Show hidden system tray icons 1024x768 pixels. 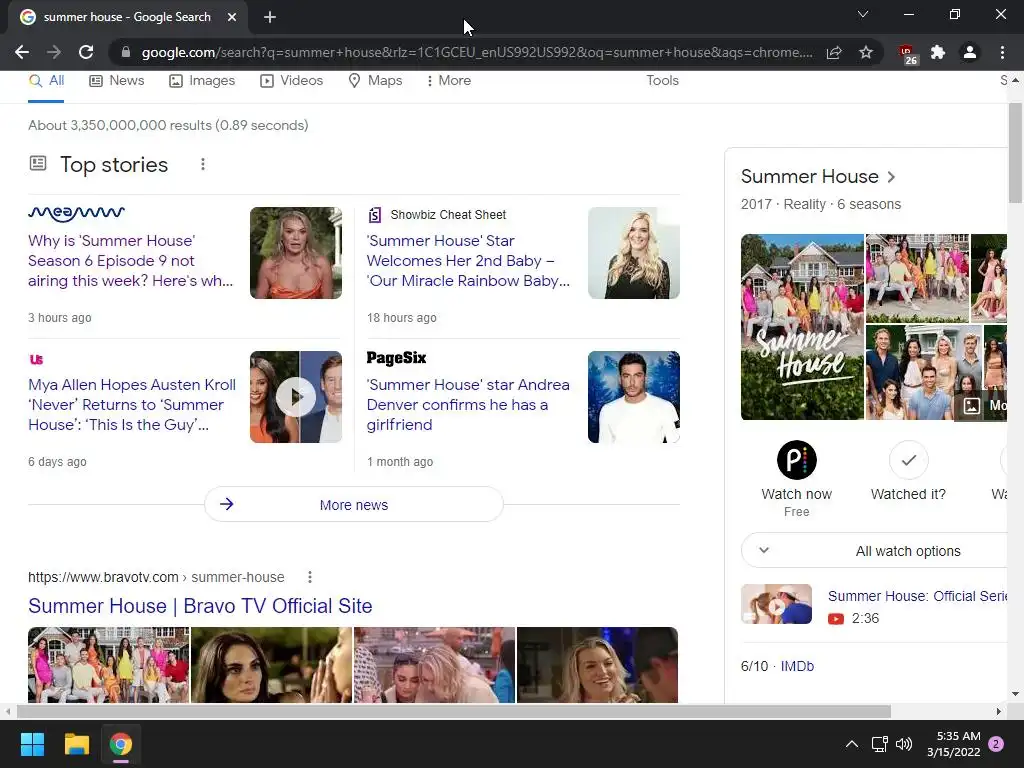pos(852,744)
